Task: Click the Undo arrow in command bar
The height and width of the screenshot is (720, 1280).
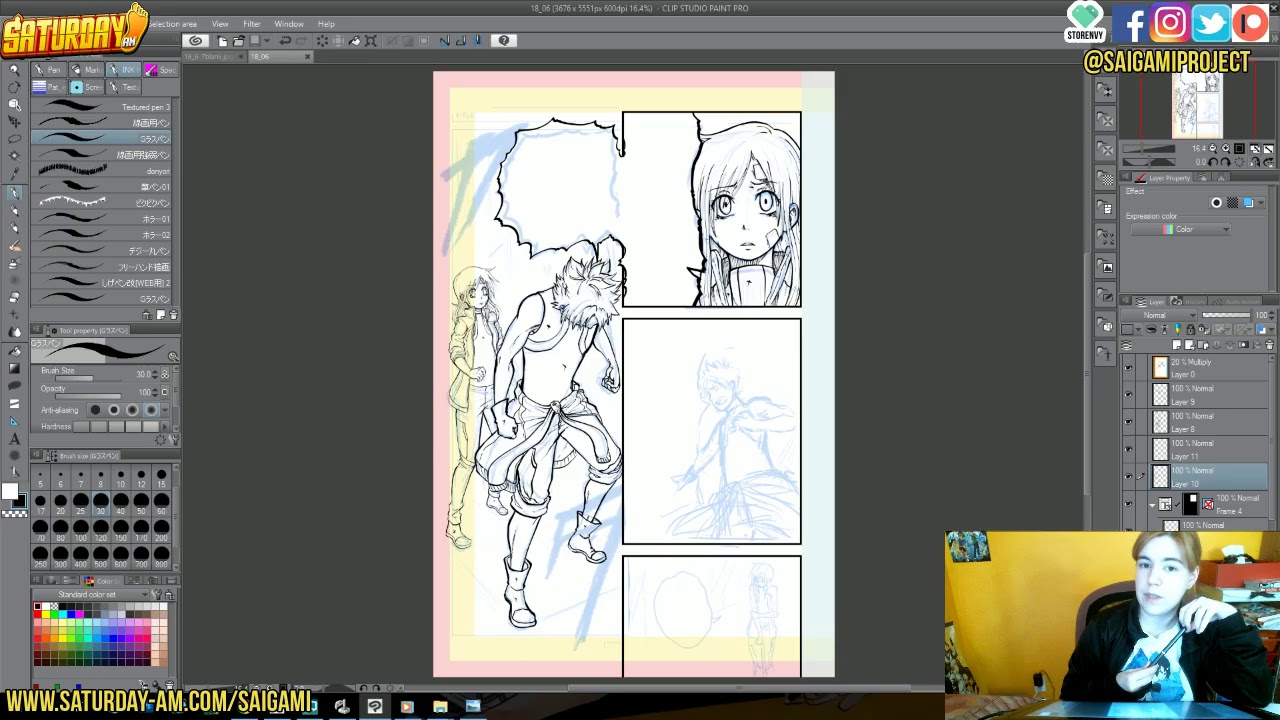Action: pos(285,41)
